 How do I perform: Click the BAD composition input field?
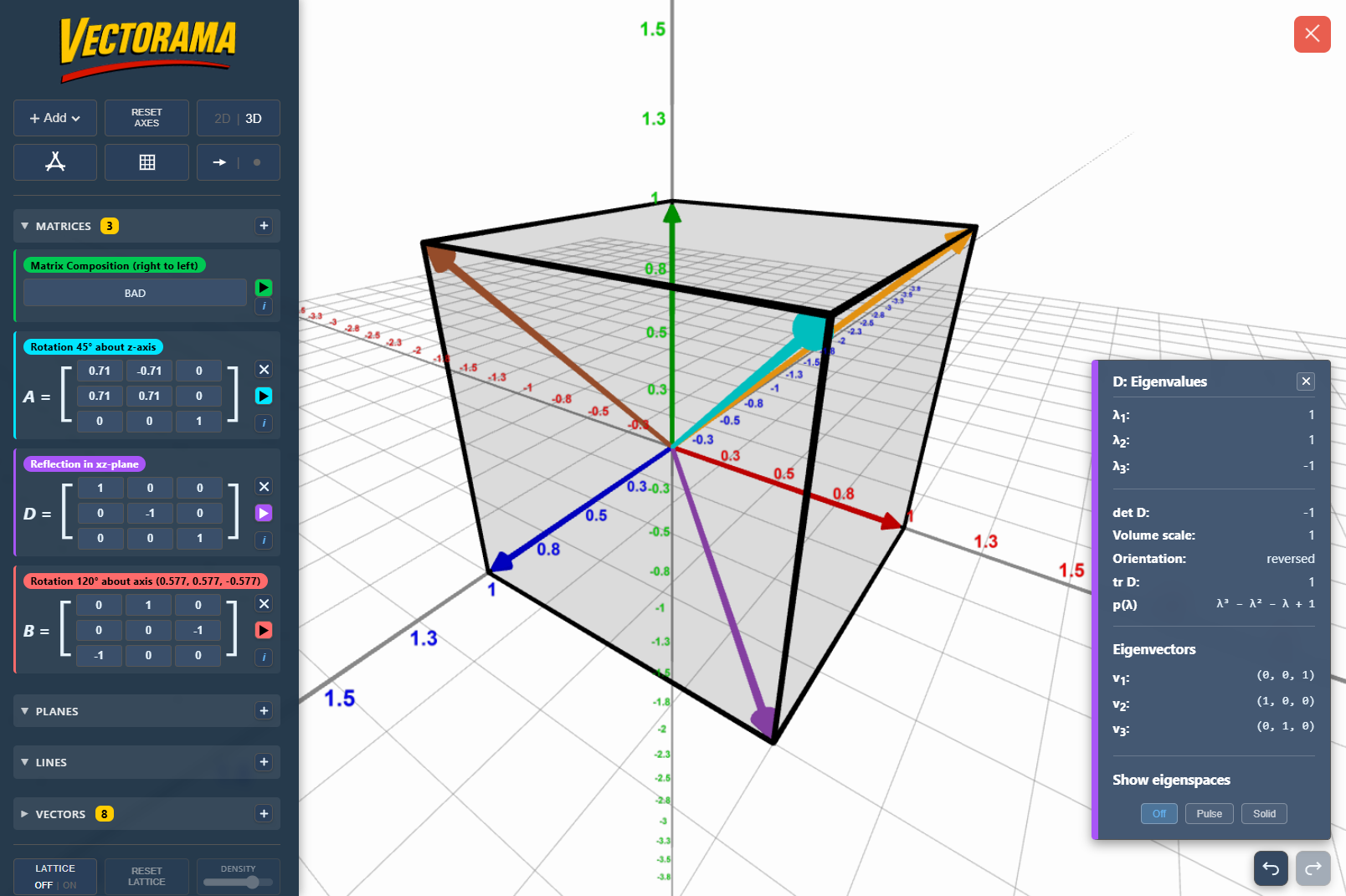[135, 293]
